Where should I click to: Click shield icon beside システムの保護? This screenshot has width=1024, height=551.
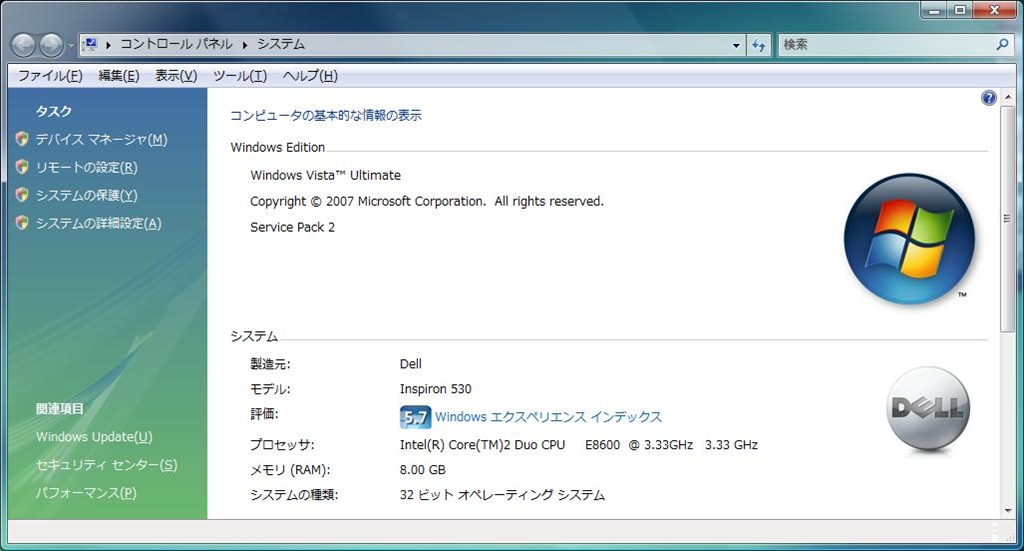coord(22,195)
